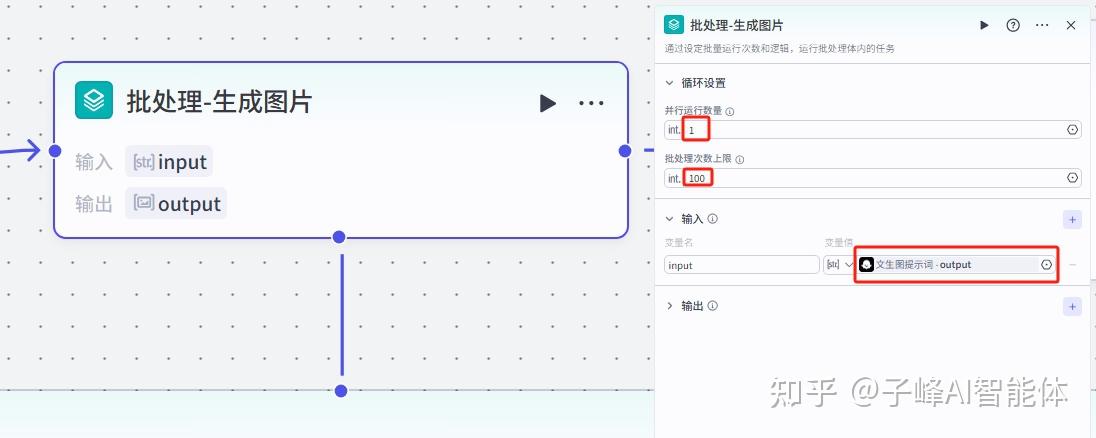
Task: Click info icon next to 并行运行数量
Action: [729, 112]
